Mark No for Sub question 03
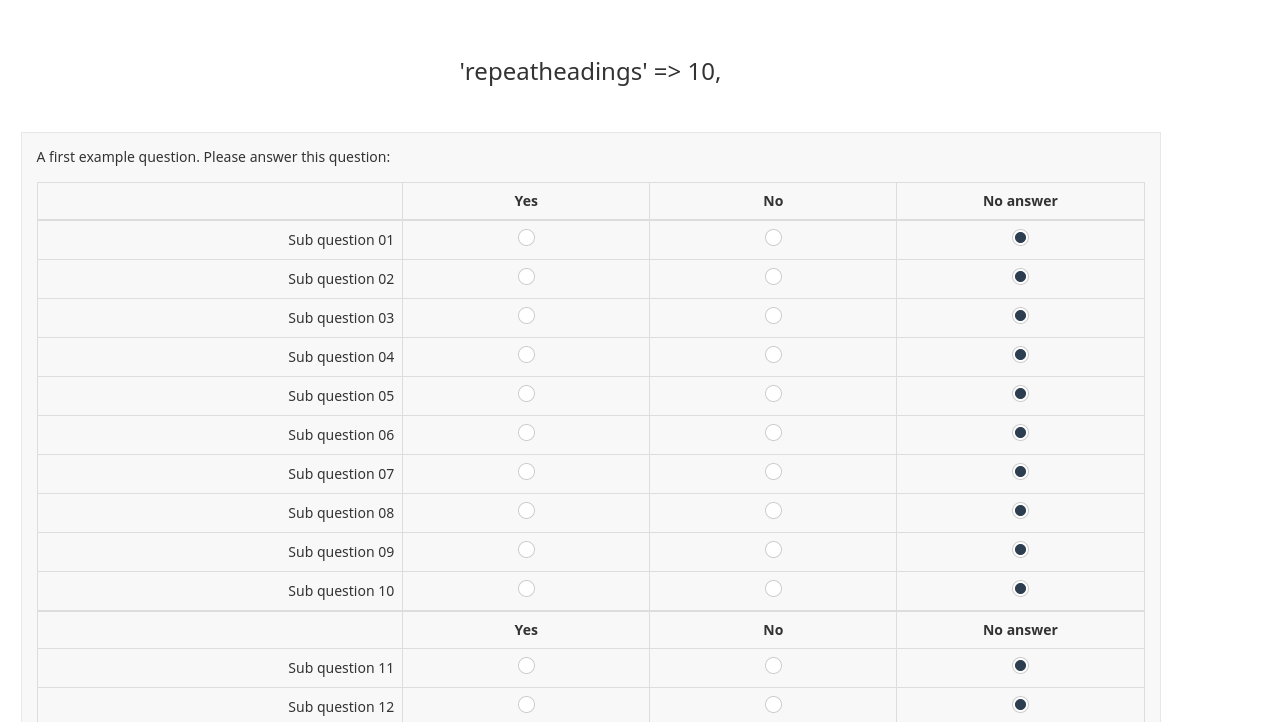Image resolution: width=1283 pixels, height=722 pixels. point(773,316)
